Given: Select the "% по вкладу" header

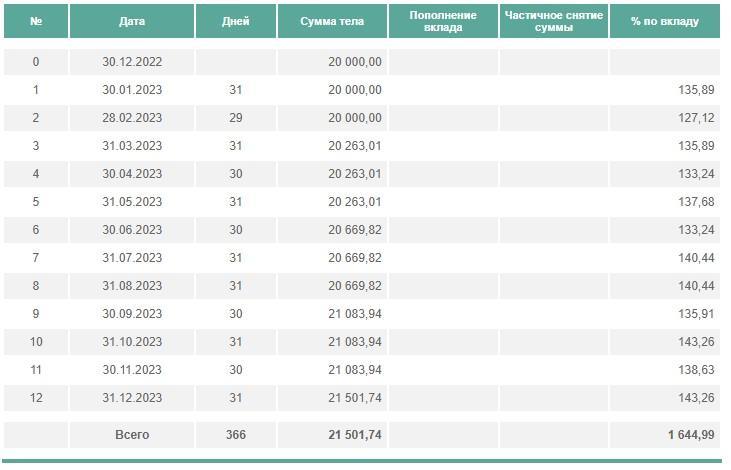Looking at the screenshot, I should tap(665, 21).
